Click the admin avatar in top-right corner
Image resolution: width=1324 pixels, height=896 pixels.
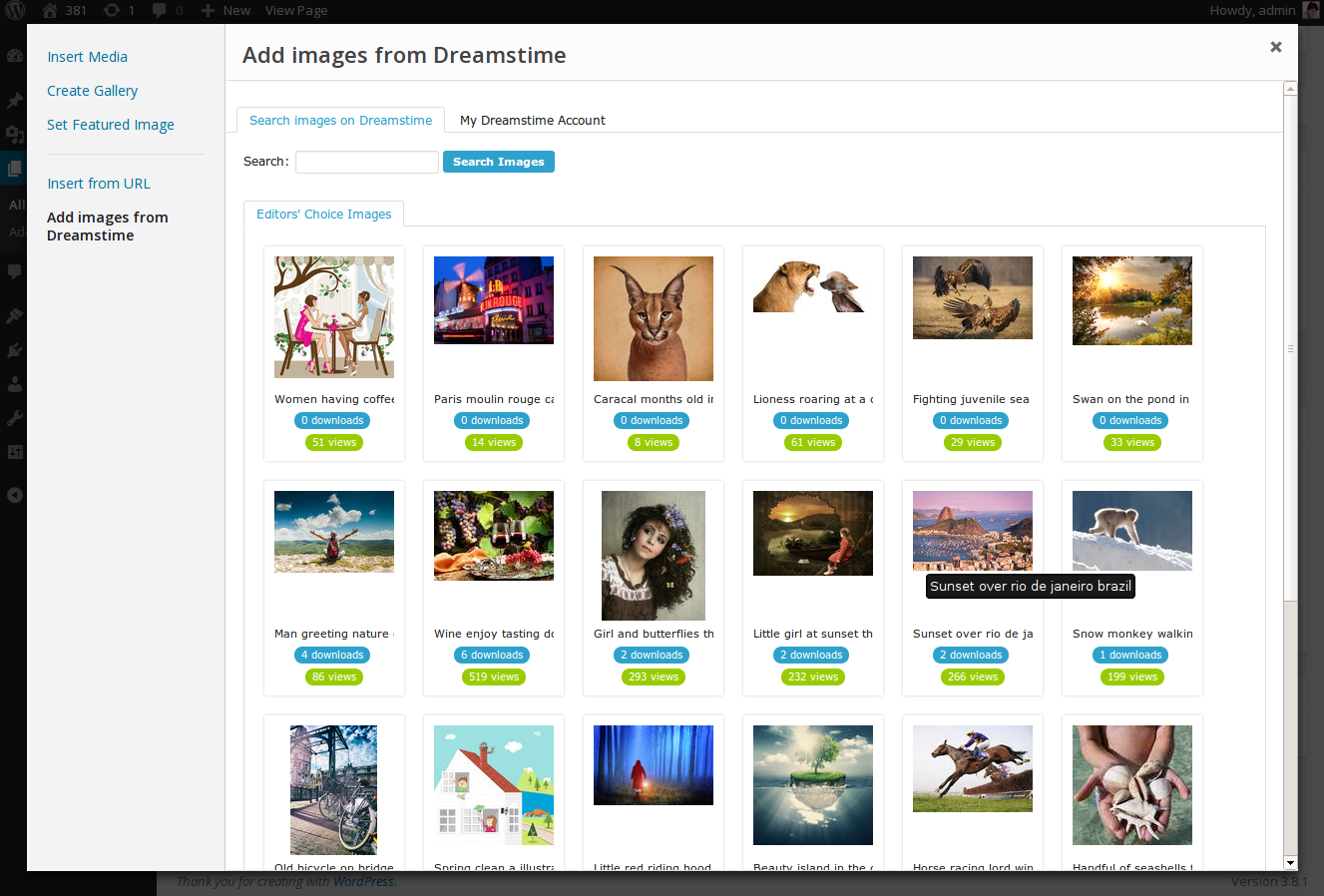1311,10
